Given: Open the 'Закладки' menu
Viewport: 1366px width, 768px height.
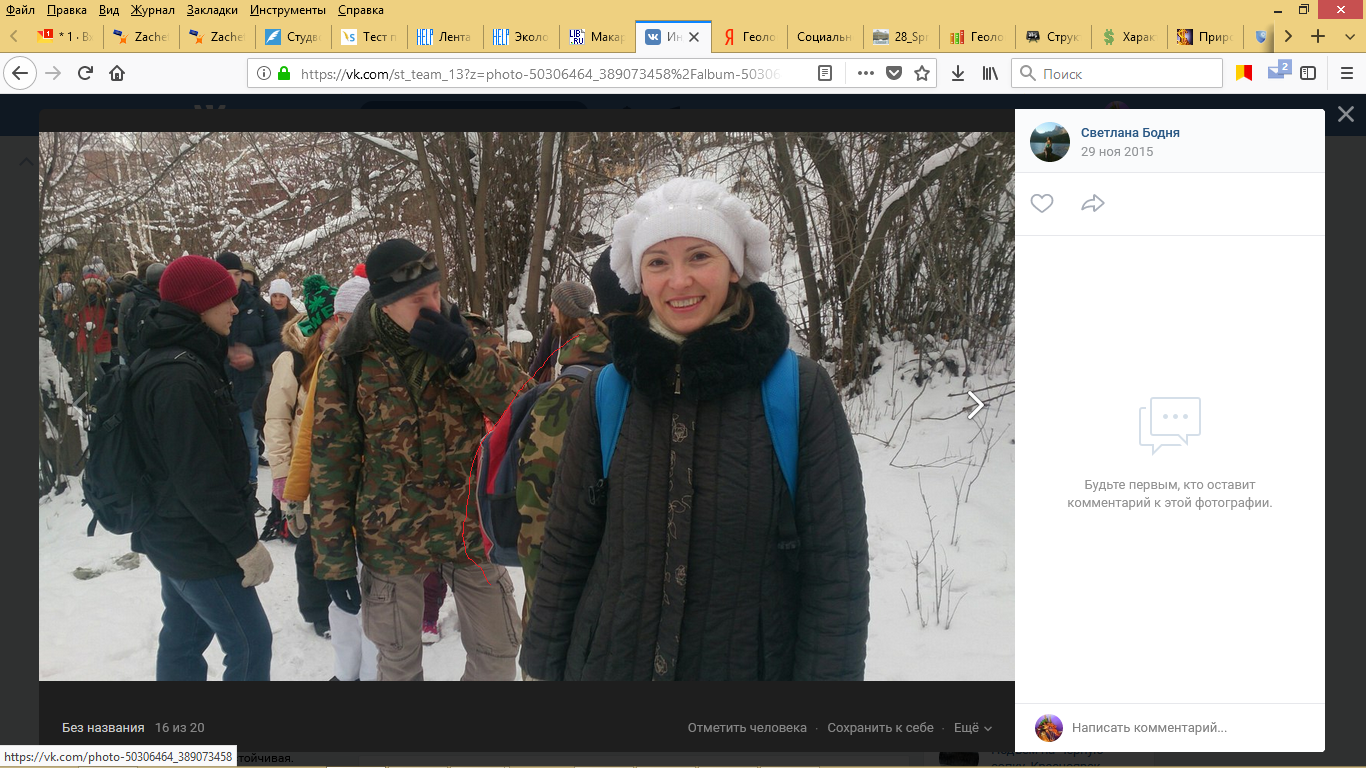Looking at the screenshot, I should [211, 10].
